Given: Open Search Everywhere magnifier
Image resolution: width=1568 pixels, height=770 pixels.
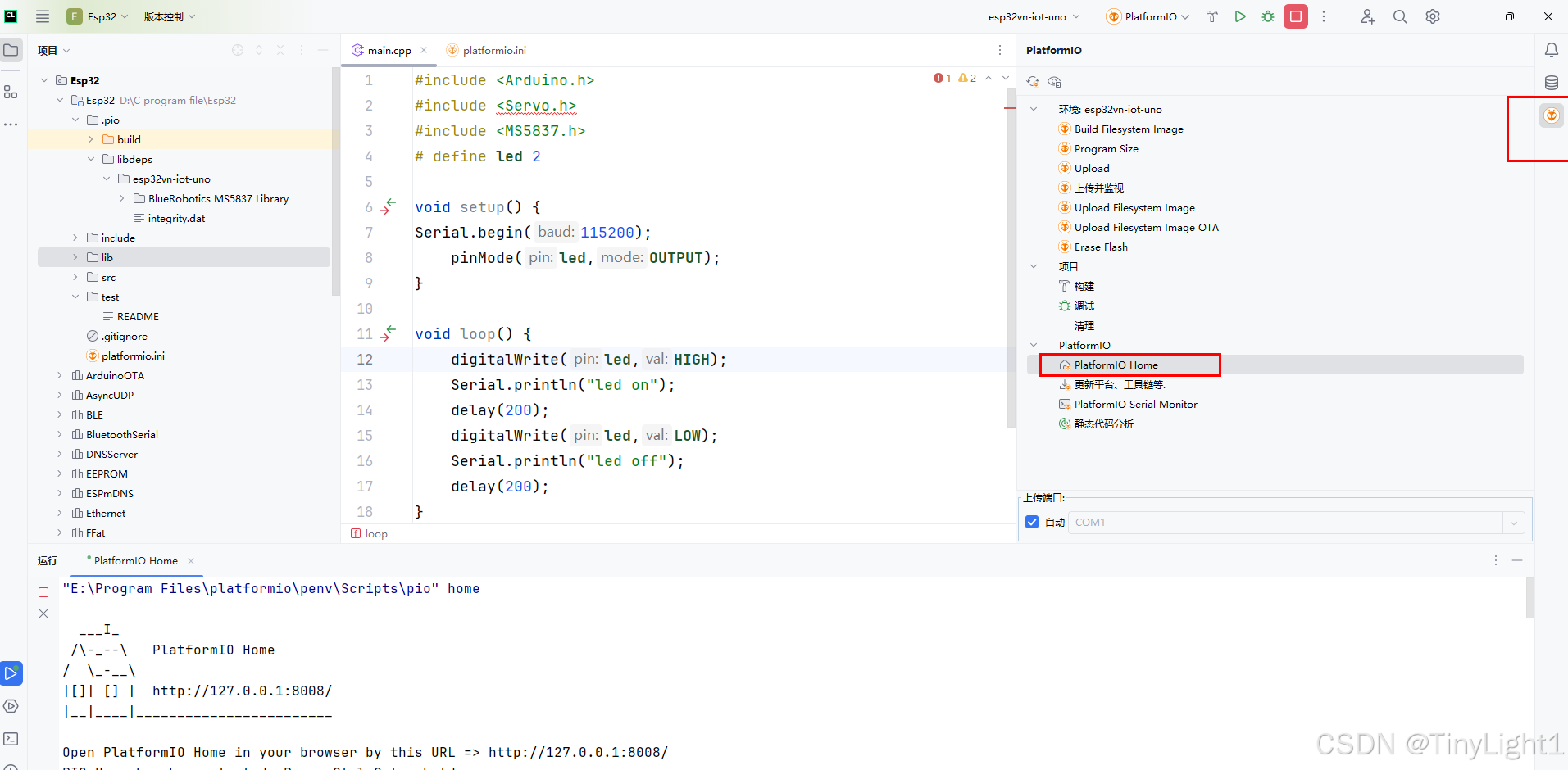Looking at the screenshot, I should click(x=1400, y=16).
